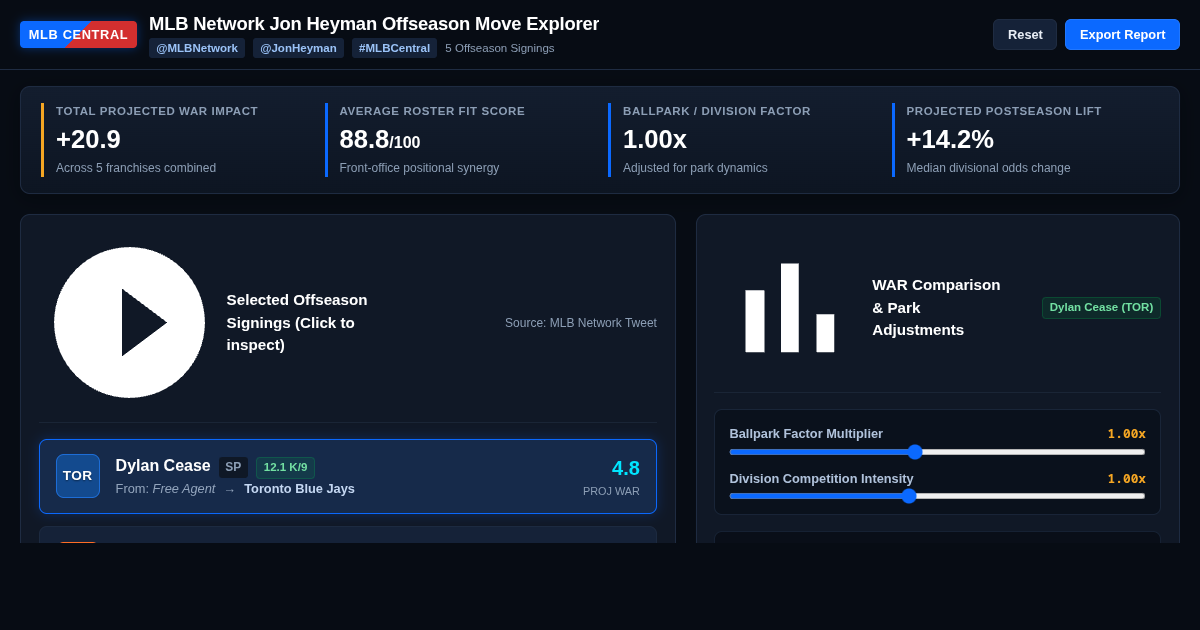Reset the explorer settings

coord(1025,34)
